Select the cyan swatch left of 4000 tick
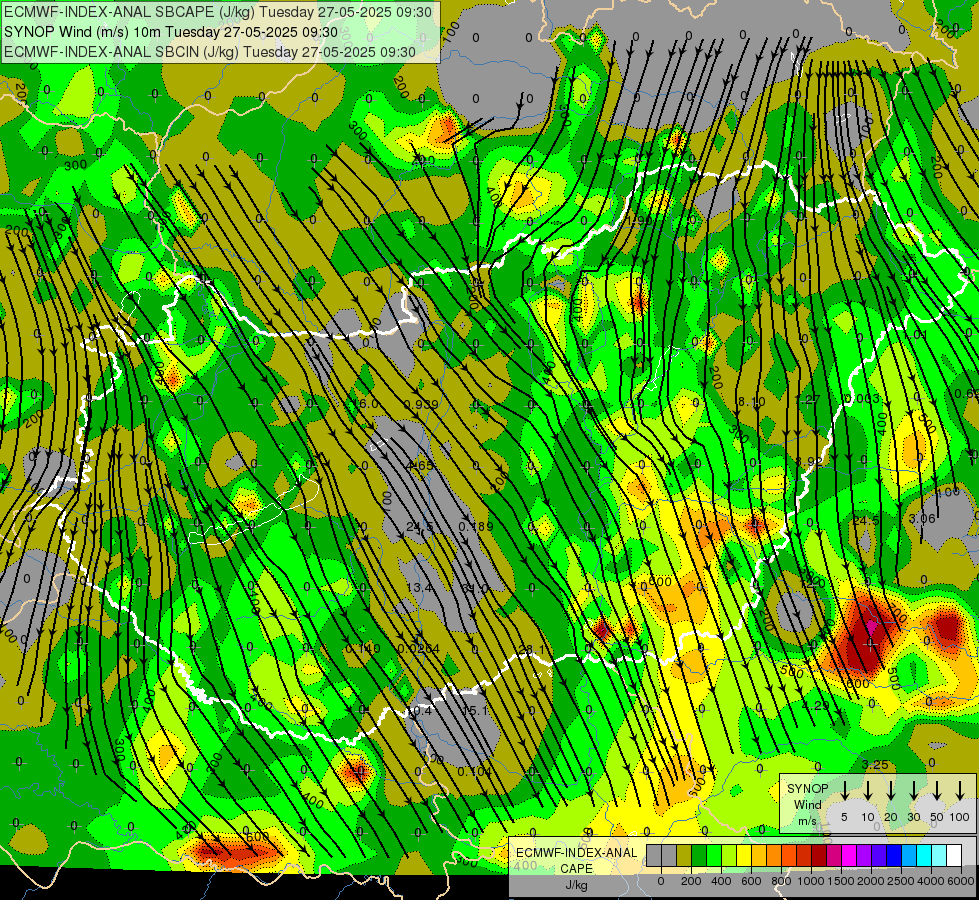This screenshot has width=979, height=900. [923, 855]
